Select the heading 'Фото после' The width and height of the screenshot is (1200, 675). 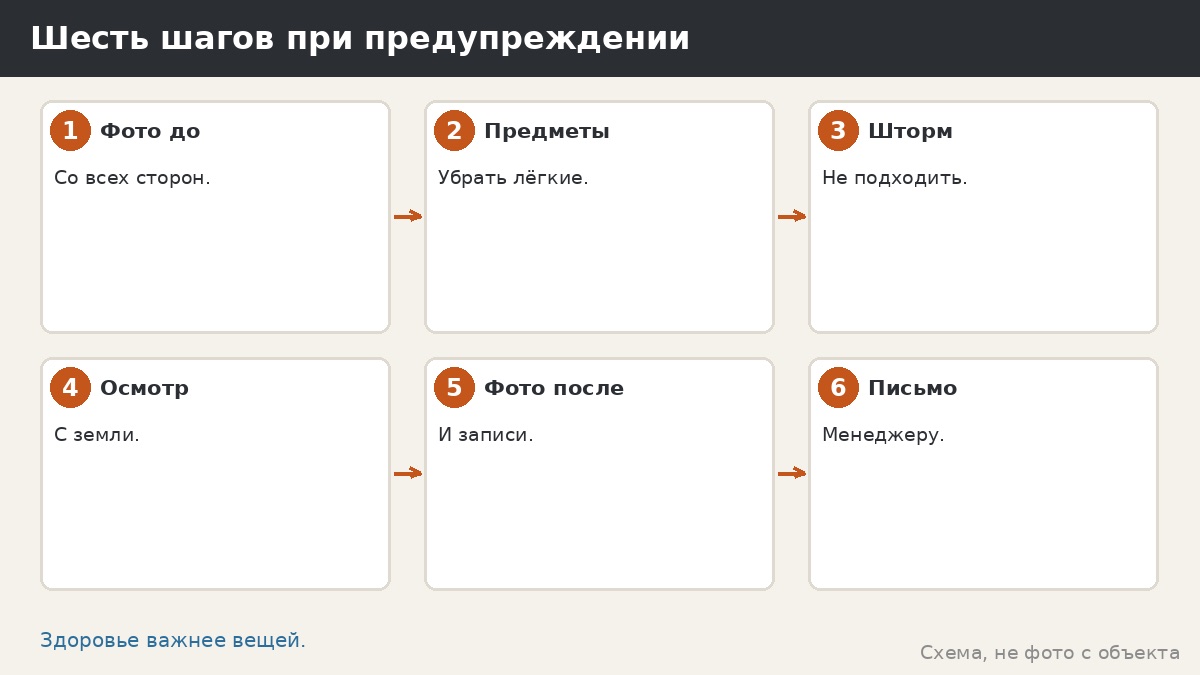point(554,388)
